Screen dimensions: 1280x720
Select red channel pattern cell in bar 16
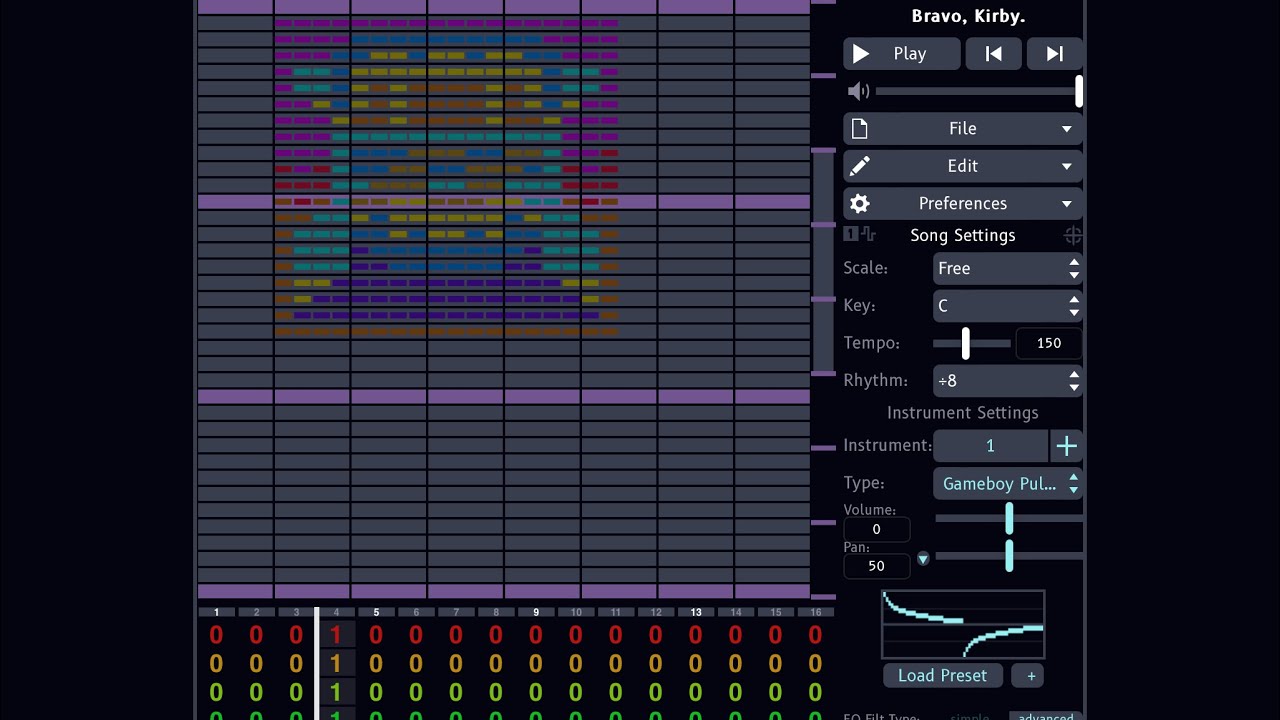[816, 635]
